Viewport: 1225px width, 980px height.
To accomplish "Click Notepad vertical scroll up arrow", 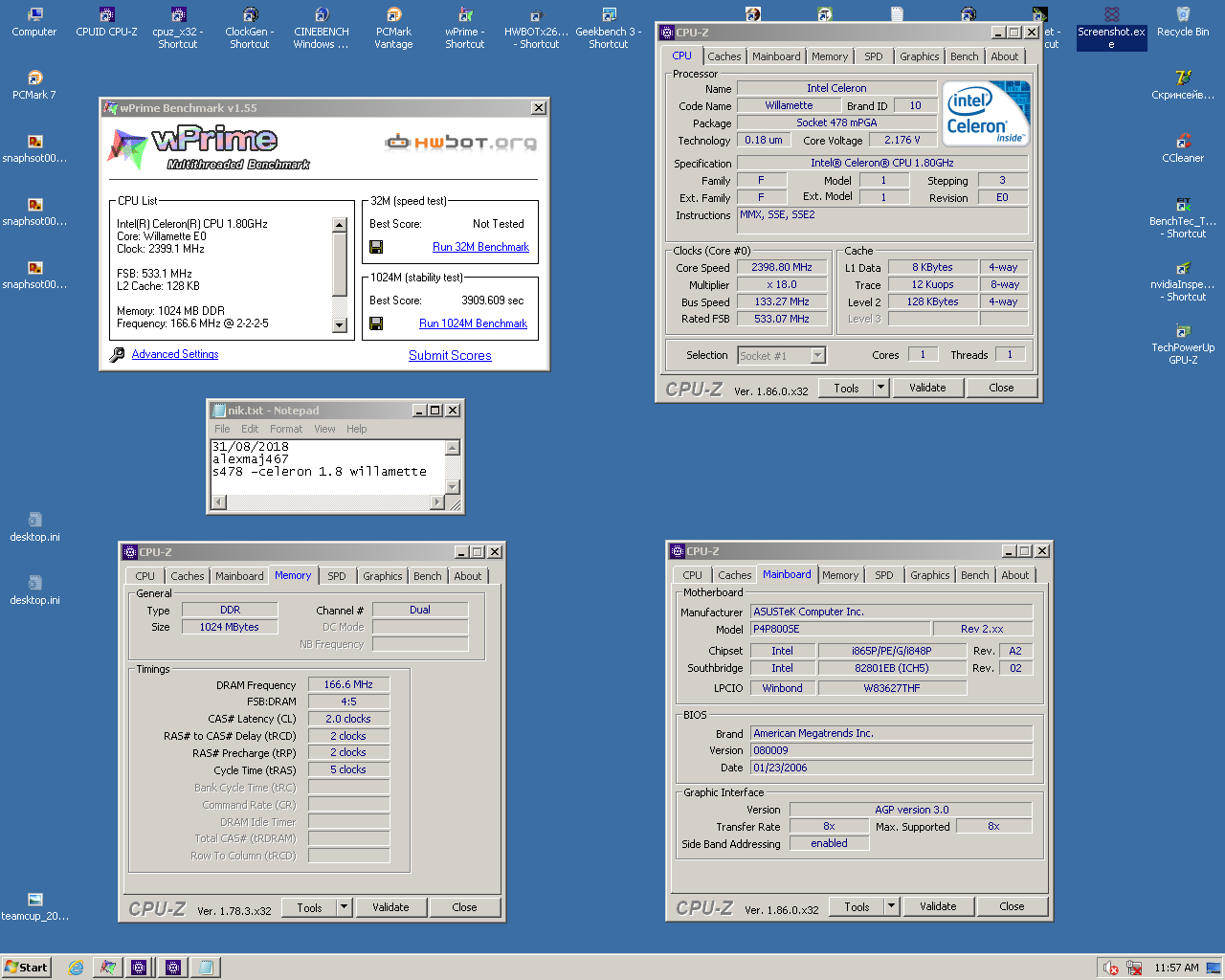I will 453,448.
